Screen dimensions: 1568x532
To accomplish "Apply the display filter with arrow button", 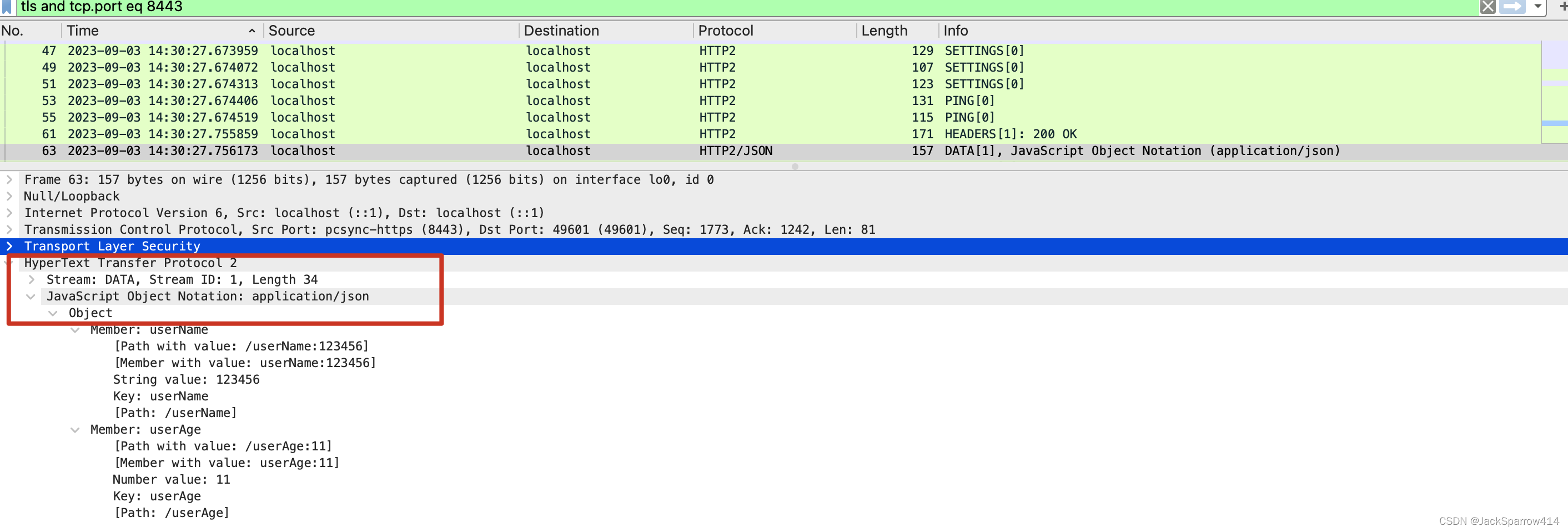I will [x=1512, y=7].
